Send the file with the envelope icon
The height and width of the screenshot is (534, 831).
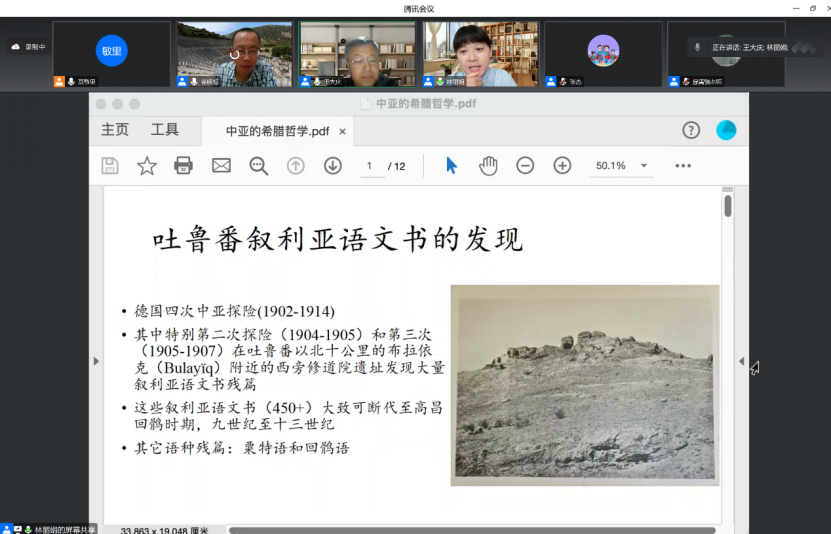pyautogui.click(x=221, y=166)
